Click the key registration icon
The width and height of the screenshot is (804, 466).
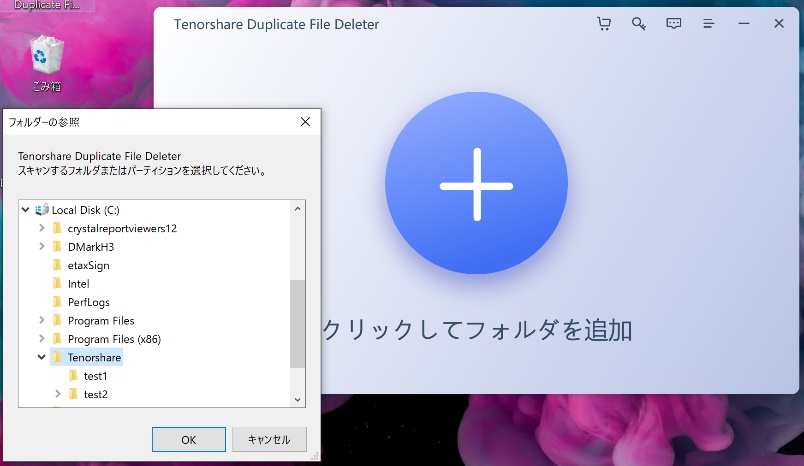[x=638, y=24]
